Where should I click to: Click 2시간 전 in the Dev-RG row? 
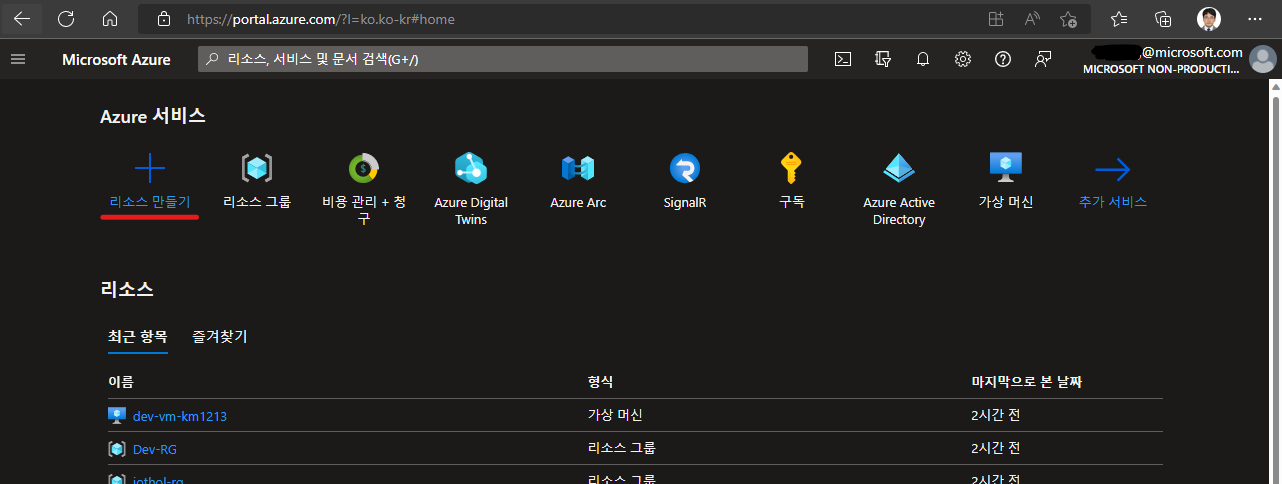996,448
